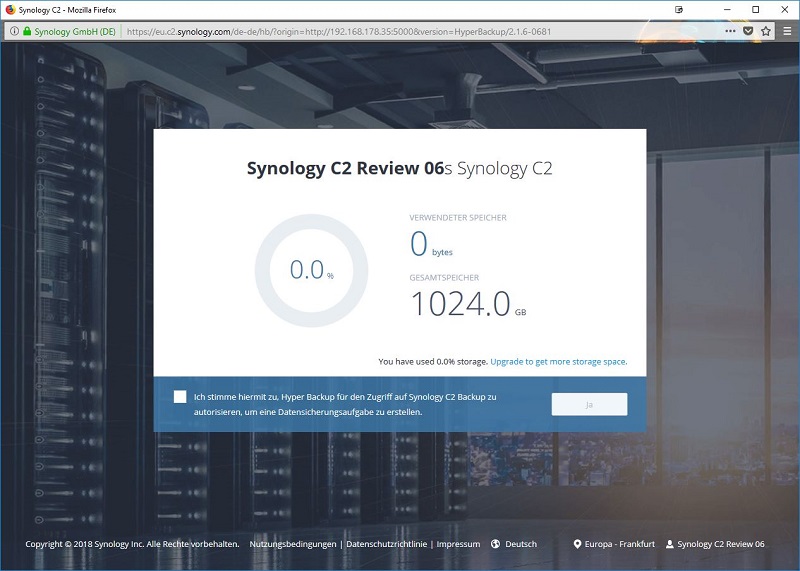Click the icon left of the minimize button
Viewport: 800px width, 571px height.
(x=679, y=10)
